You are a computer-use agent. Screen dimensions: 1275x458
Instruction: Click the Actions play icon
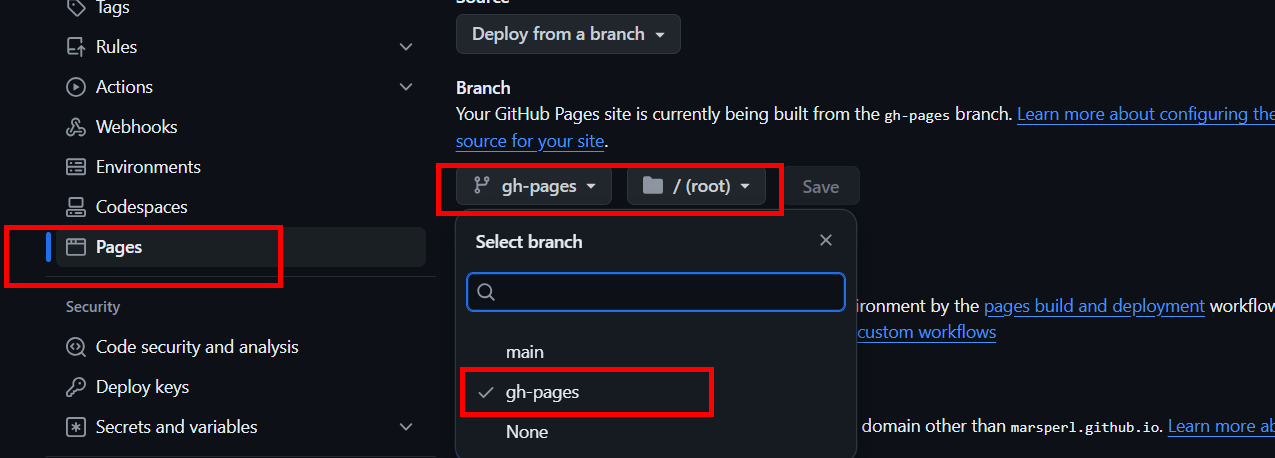(x=75, y=87)
